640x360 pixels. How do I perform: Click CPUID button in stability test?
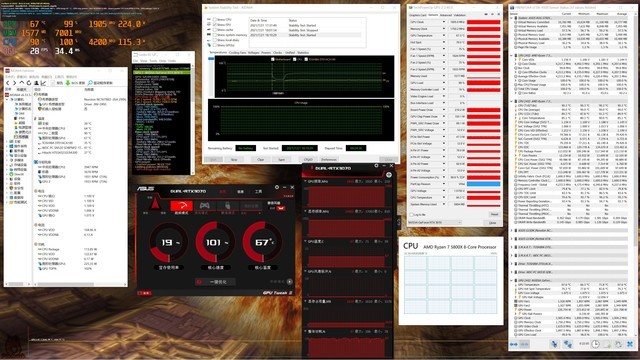pyautogui.click(x=308, y=160)
